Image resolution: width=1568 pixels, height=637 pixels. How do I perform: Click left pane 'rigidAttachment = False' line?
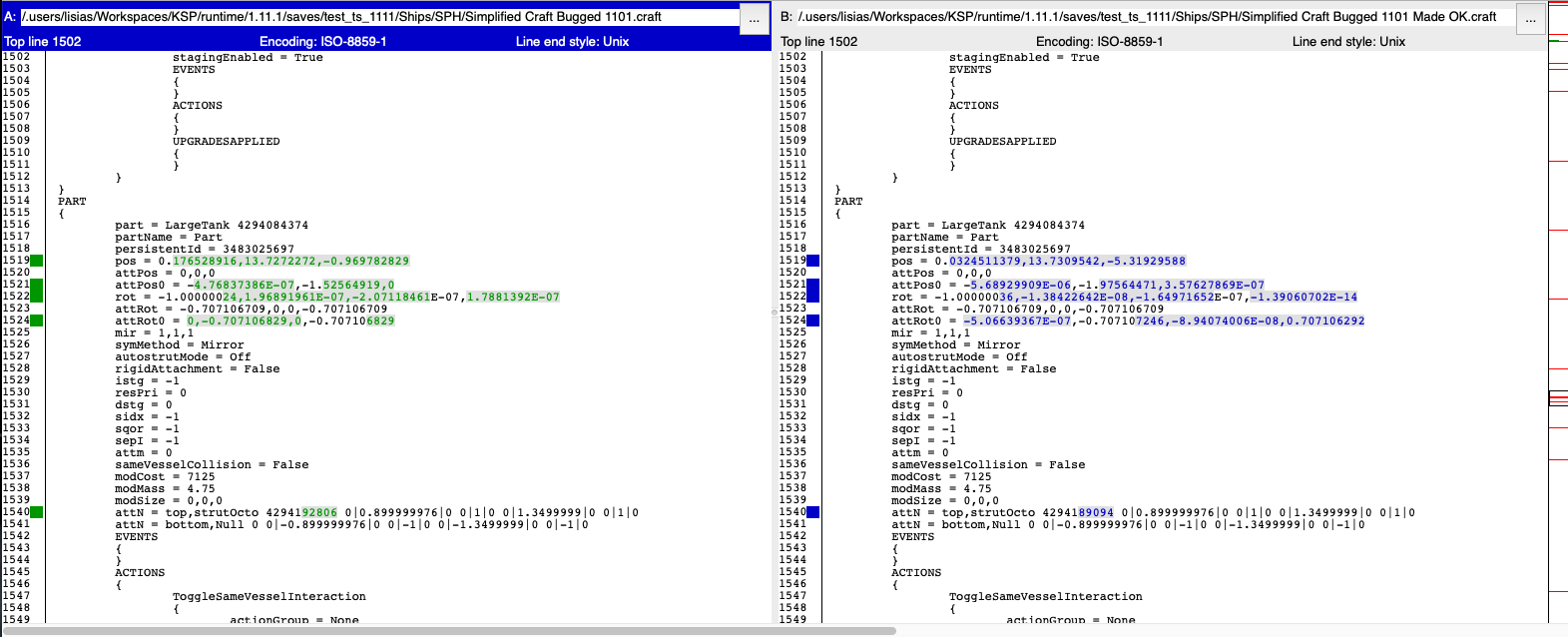coord(198,368)
